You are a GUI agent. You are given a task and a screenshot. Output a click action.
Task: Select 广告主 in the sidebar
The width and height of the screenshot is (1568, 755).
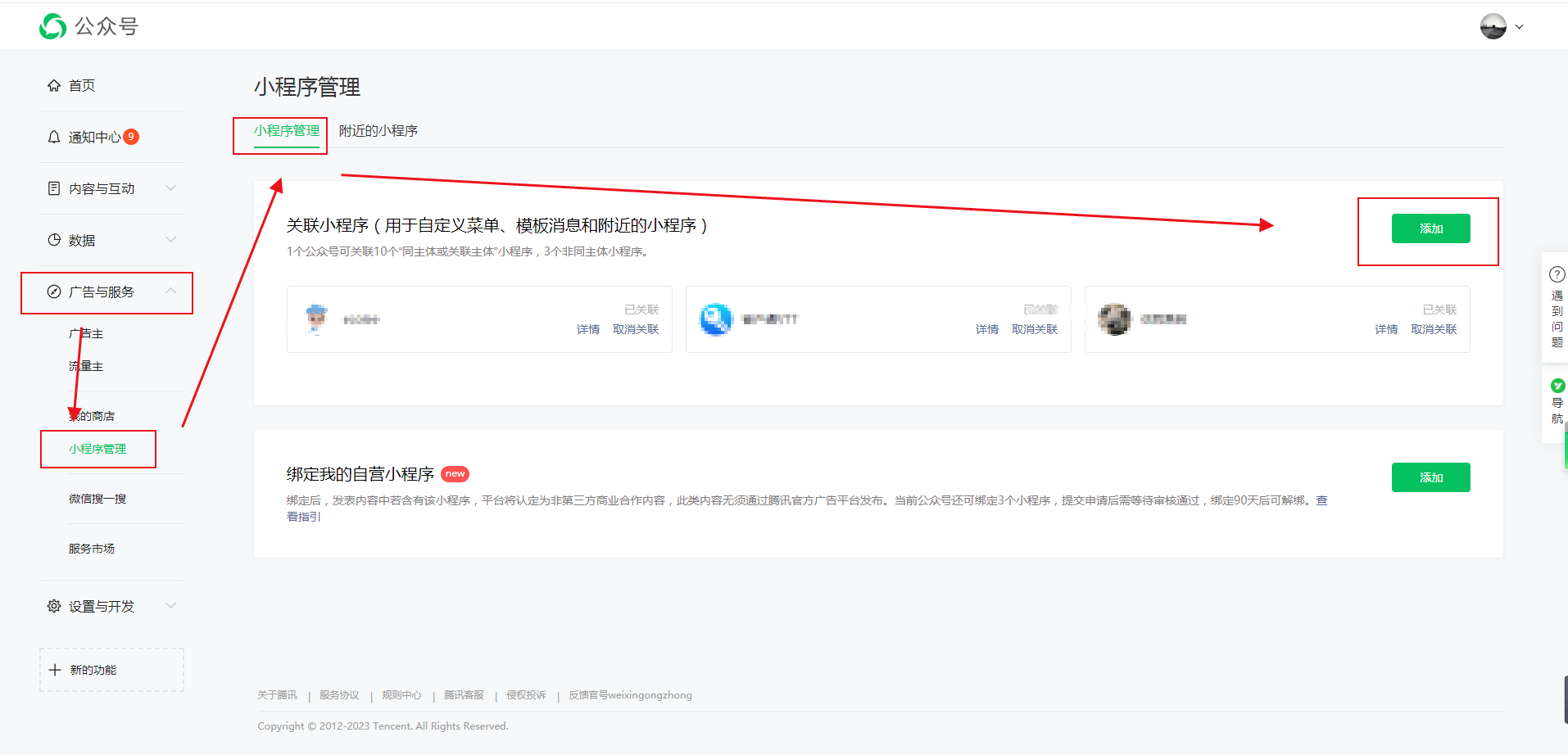coord(86,333)
